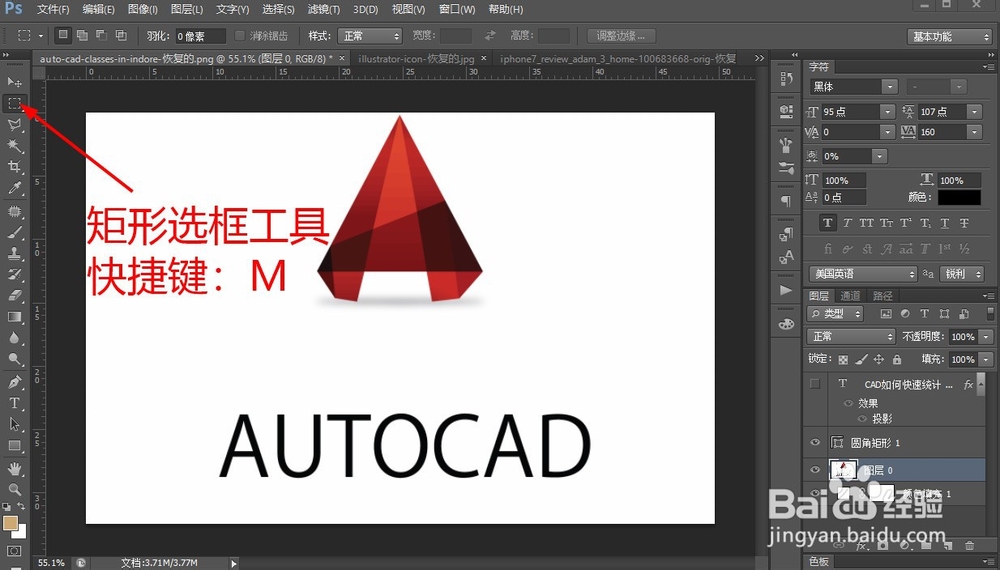
Task: Select the Move tool
Action: (x=14, y=82)
